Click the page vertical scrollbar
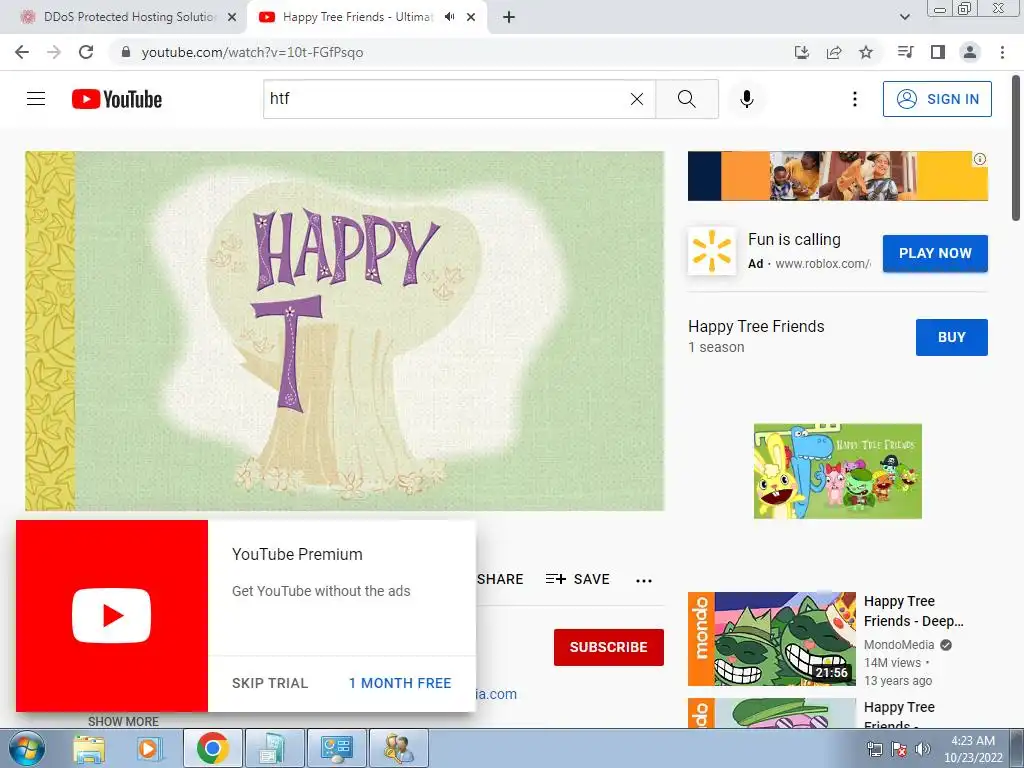The height and width of the screenshot is (768, 1024). pyautogui.click(x=1017, y=149)
